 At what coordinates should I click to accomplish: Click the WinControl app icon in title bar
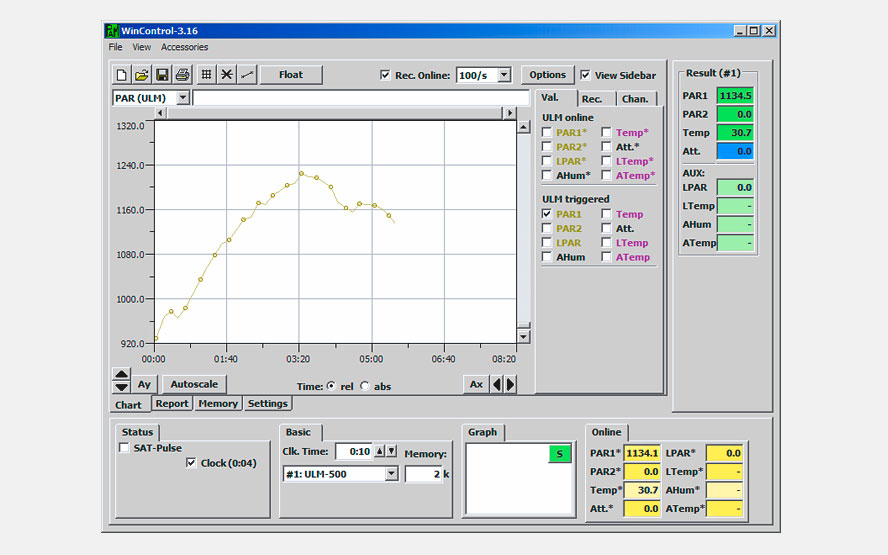pos(112,31)
